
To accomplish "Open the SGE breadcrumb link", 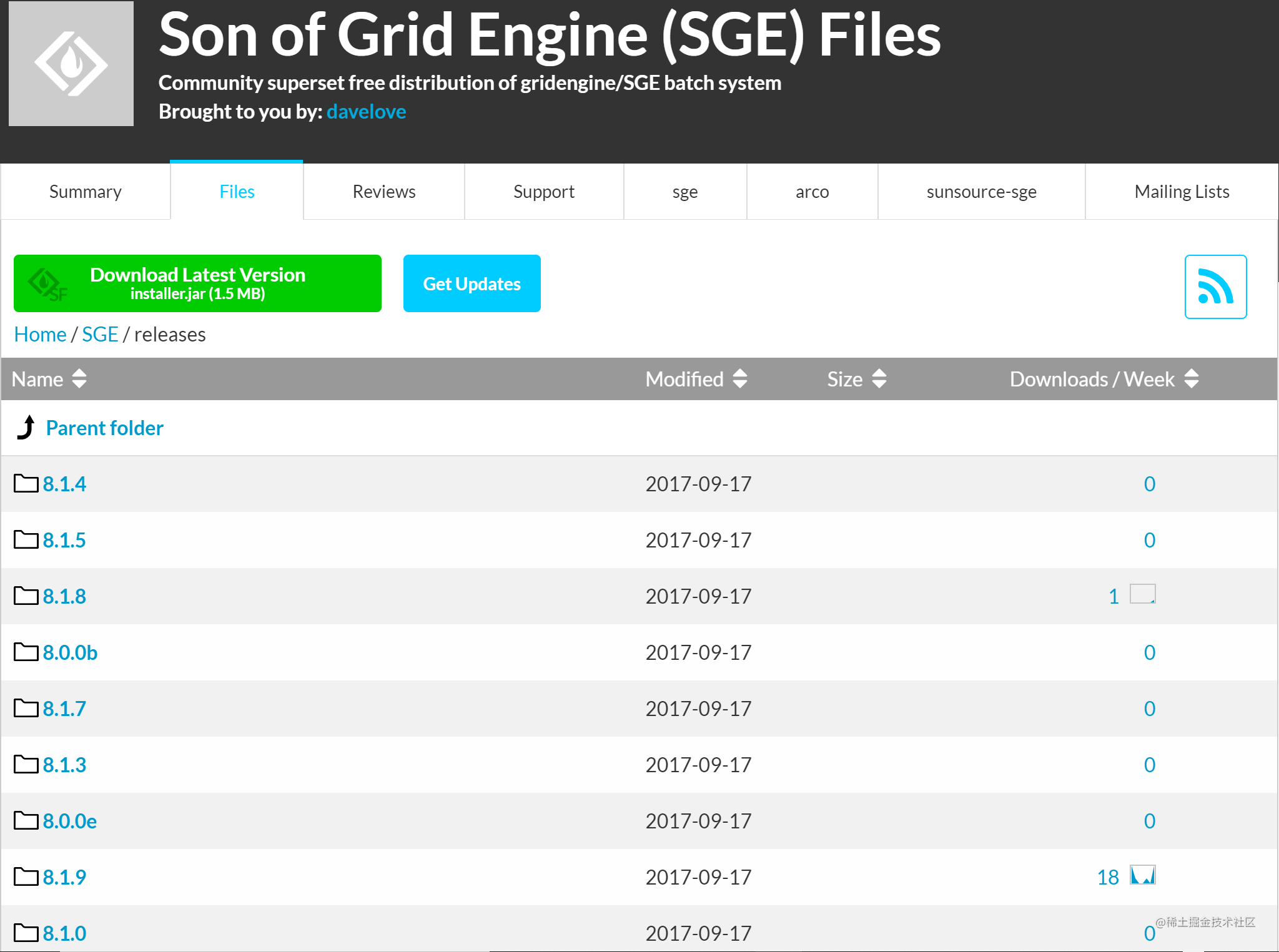I will pos(100,334).
